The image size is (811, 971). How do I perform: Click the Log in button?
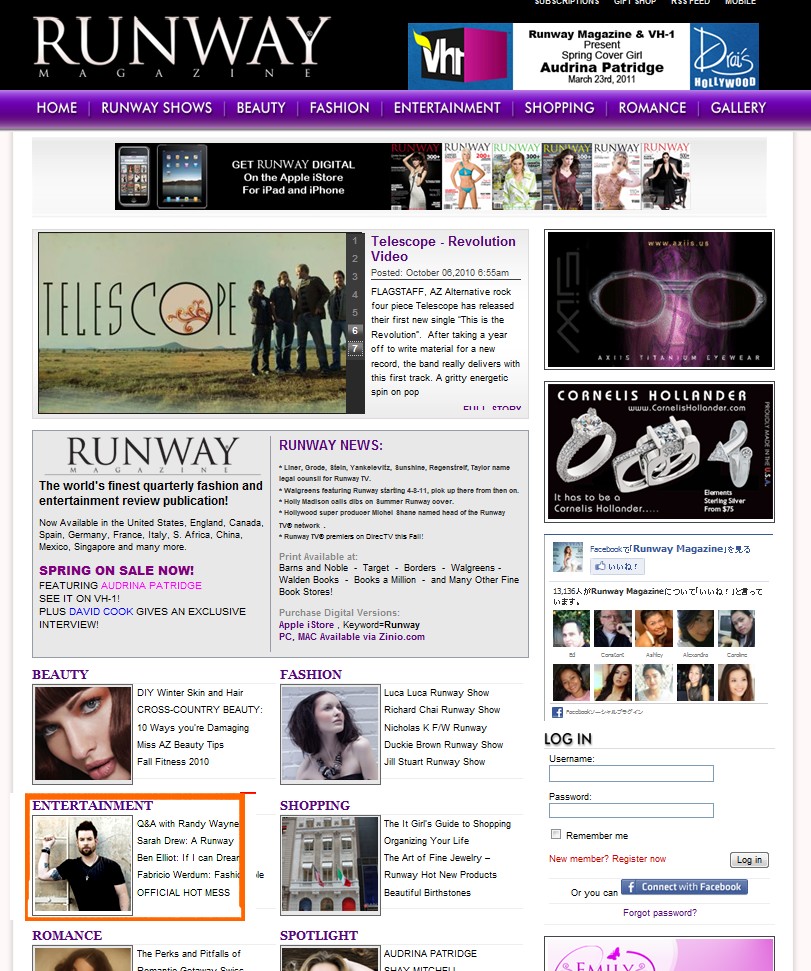coord(750,860)
